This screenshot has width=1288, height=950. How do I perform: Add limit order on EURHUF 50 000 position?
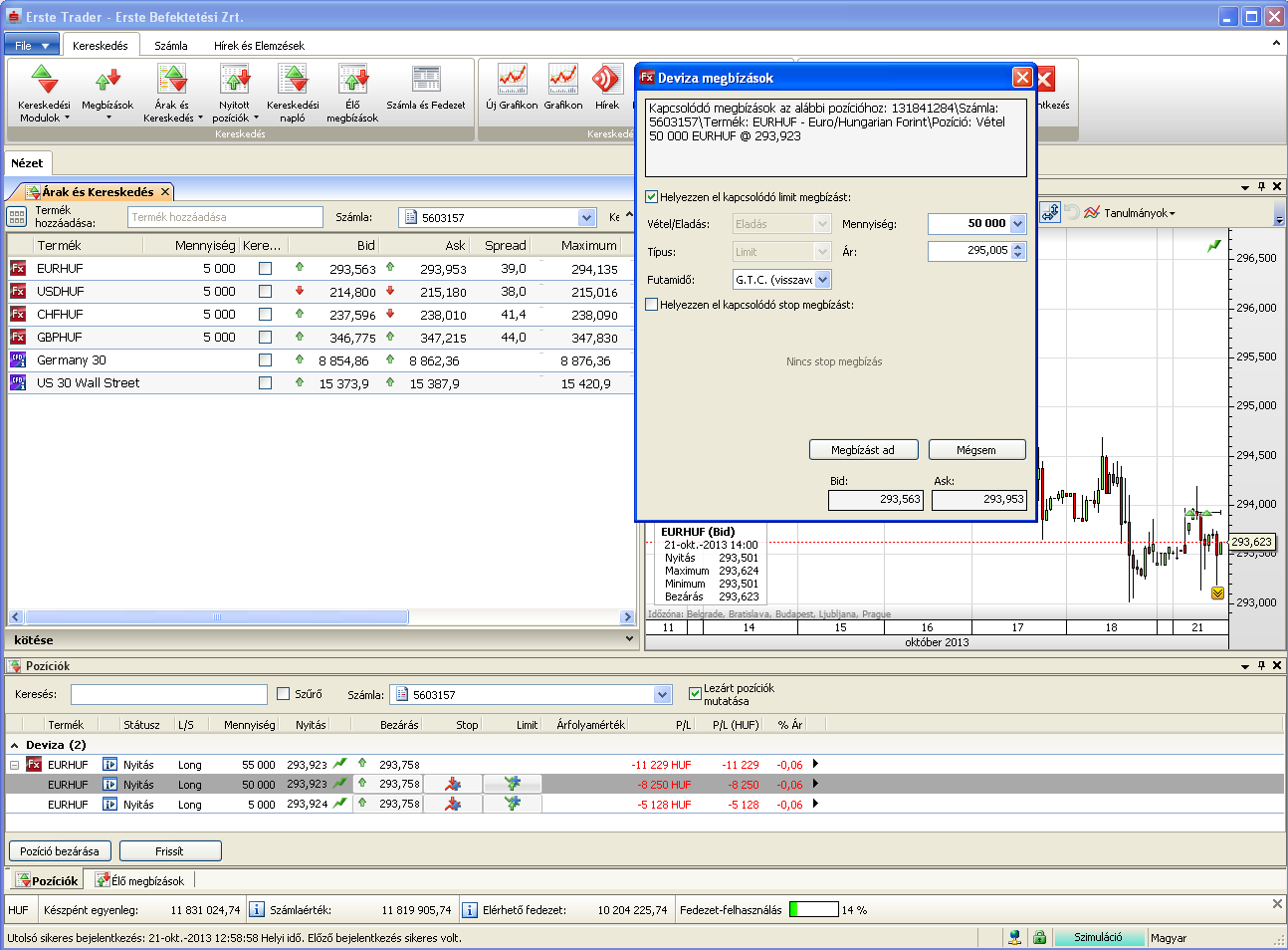(513, 784)
